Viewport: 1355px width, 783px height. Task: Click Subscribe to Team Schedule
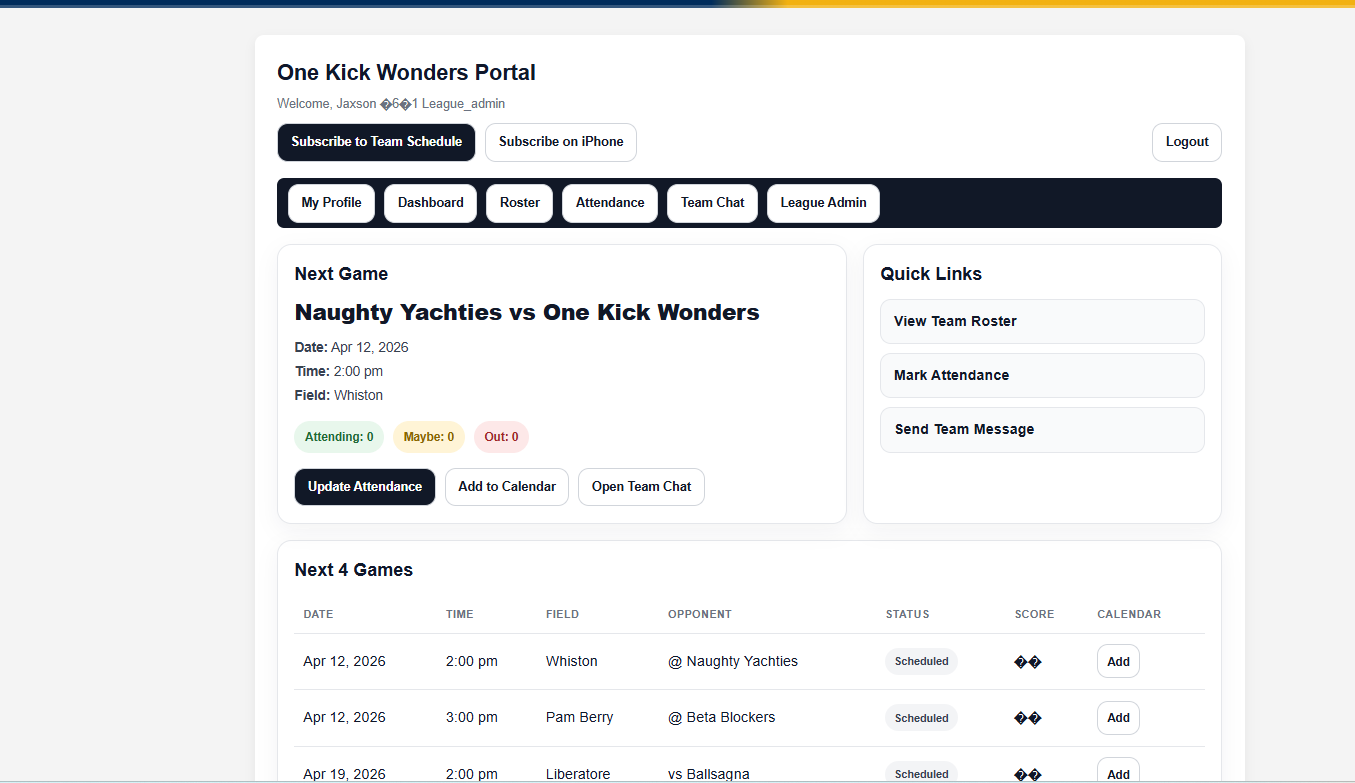pyautogui.click(x=376, y=142)
